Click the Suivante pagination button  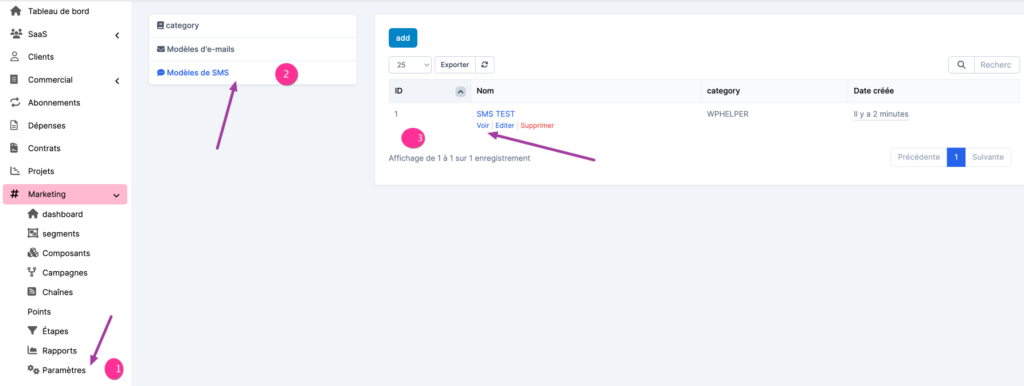[x=988, y=157]
